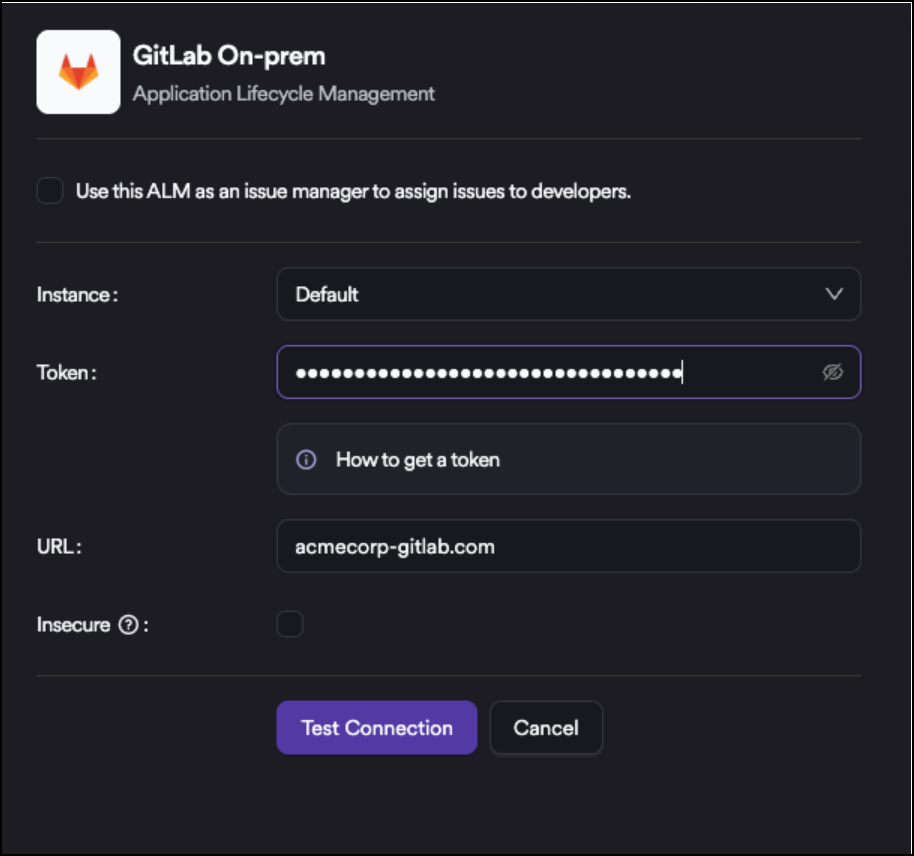This screenshot has height=856, width=914.
Task: Click the 'Insecure' label text
Action: point(73,625)
